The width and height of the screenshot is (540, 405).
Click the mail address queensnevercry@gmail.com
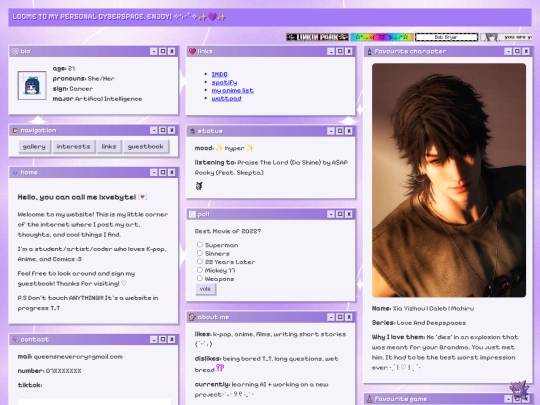pos(78,356)
